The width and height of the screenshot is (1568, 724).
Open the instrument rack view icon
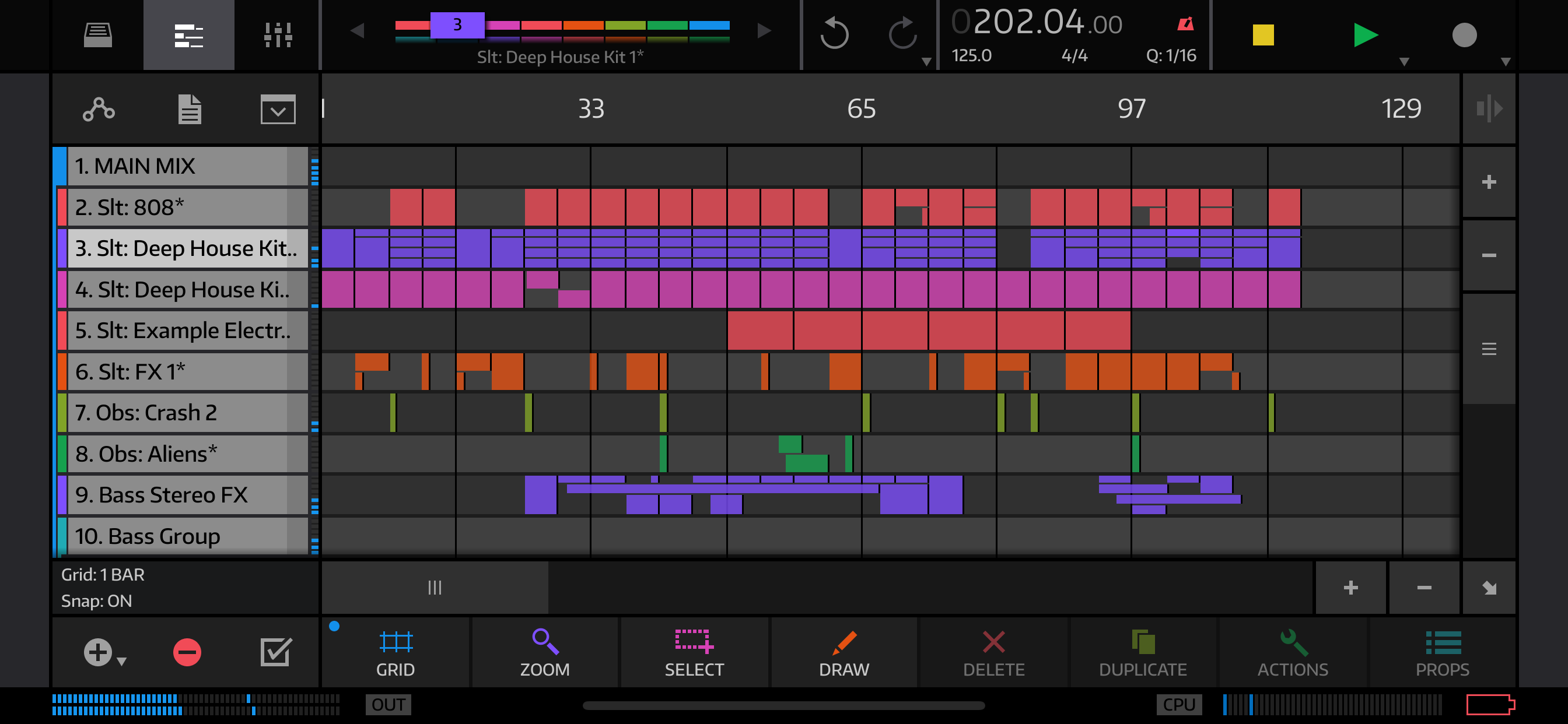(97, 34)
